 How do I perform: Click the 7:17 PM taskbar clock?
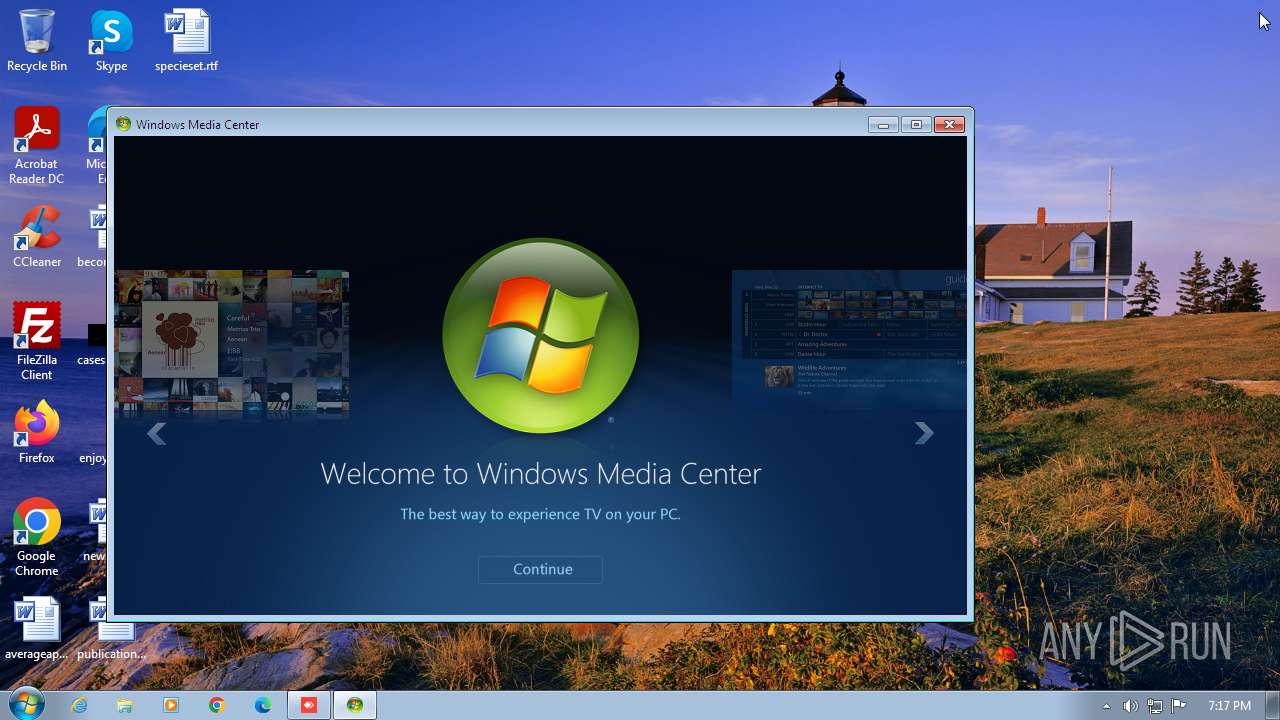[x=1229, y=706]
